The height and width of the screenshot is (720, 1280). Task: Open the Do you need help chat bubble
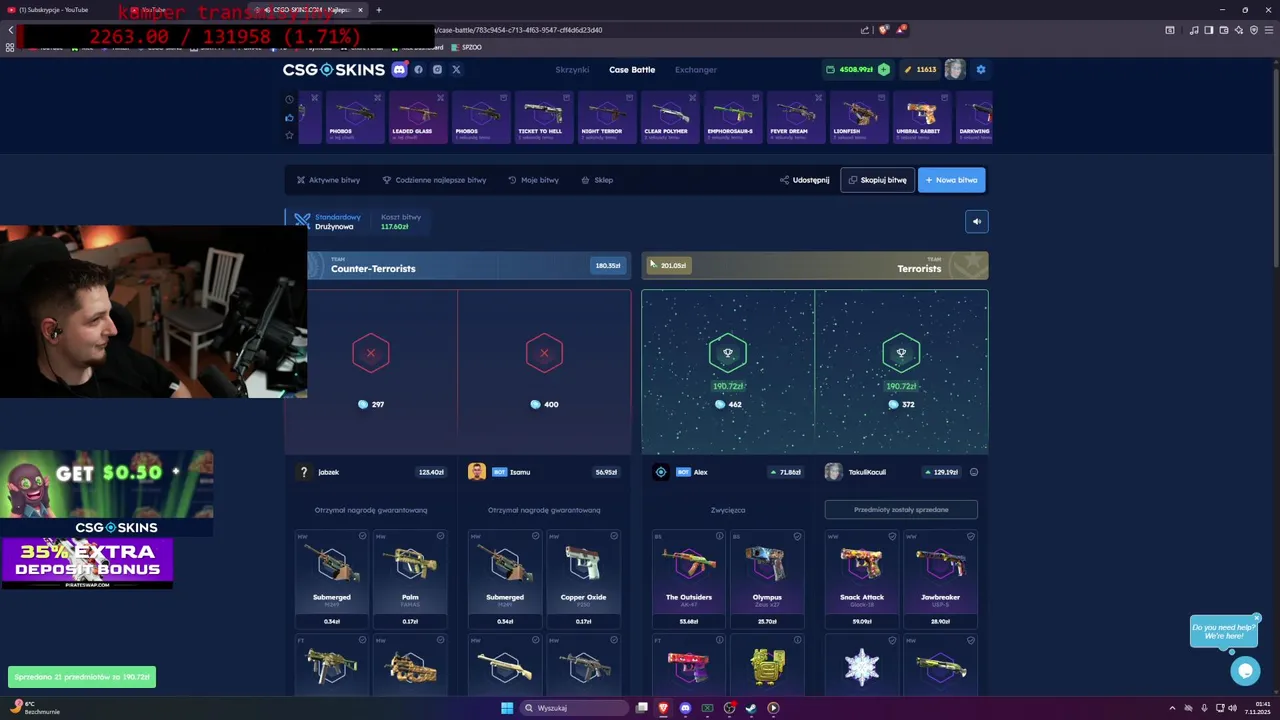(1224, 631)
